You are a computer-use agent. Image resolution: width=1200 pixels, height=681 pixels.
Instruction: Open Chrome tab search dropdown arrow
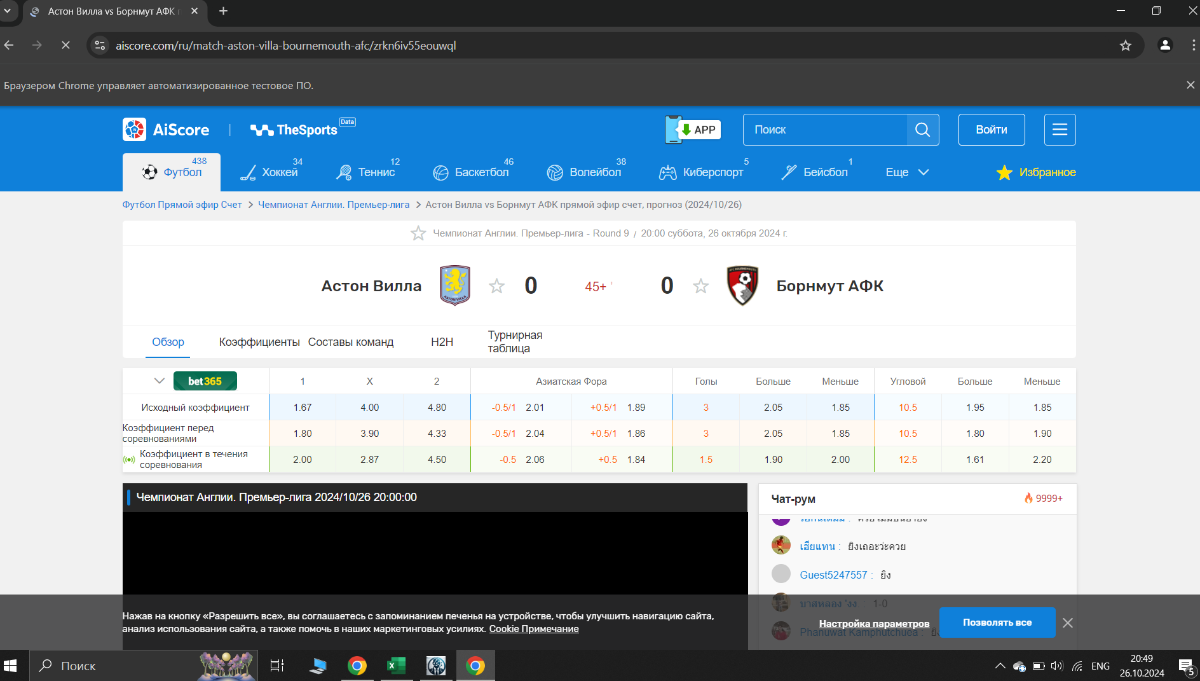(x=9, y=11)
